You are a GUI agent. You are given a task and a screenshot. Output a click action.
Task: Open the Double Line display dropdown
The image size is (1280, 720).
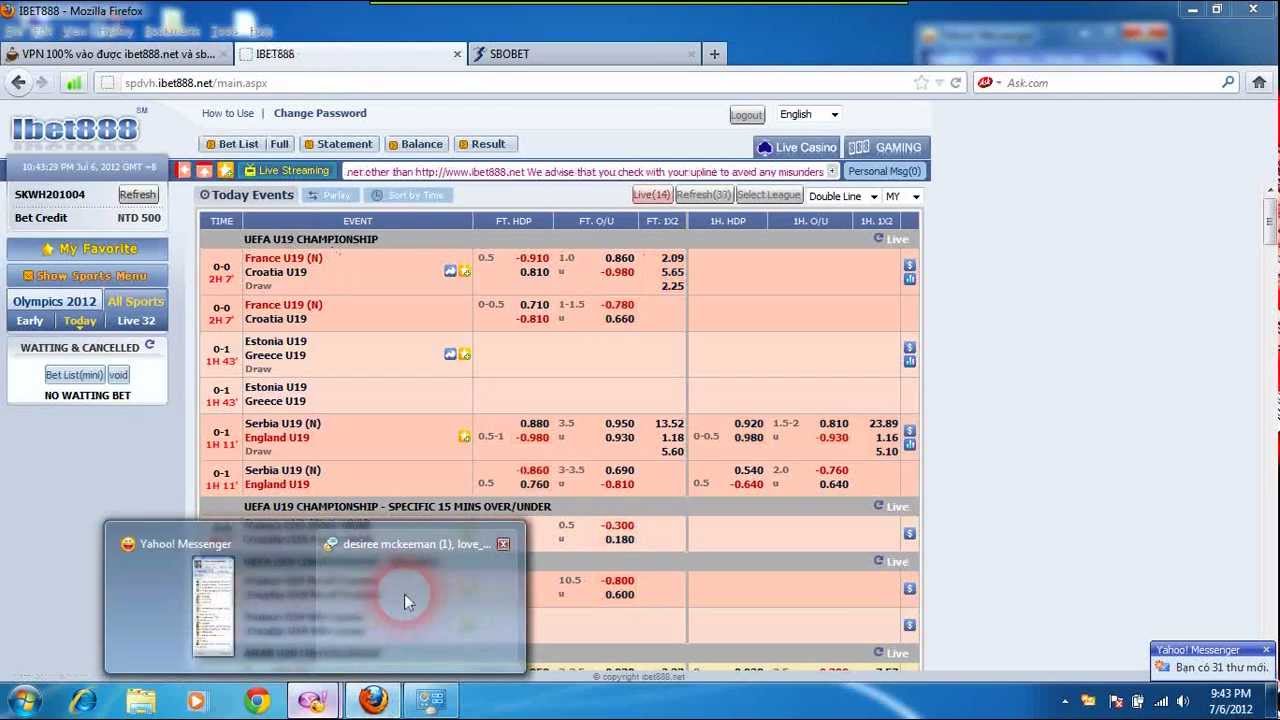pyautogui.click(x=843, y=196)
